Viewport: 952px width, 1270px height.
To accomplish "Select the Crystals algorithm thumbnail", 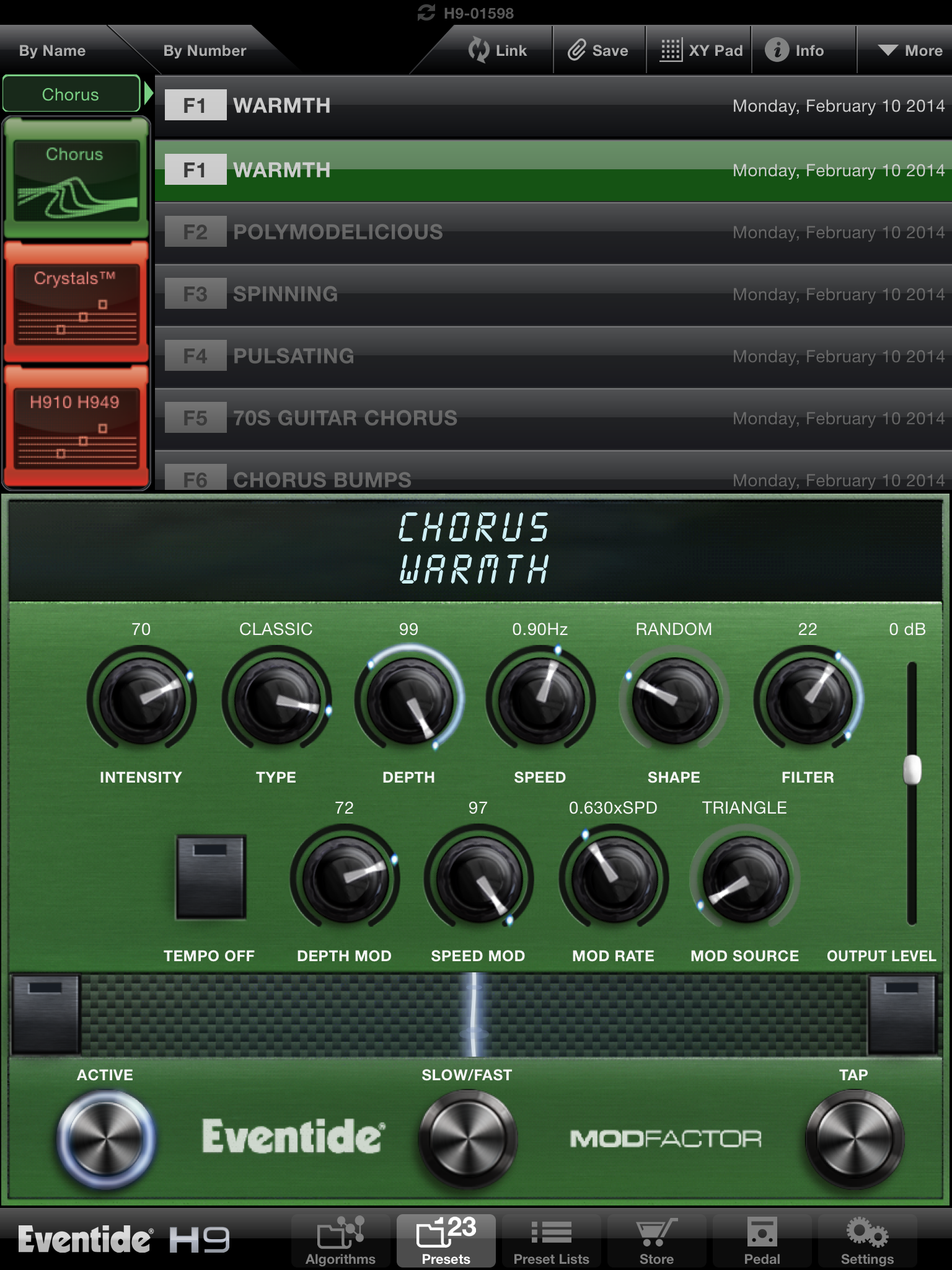I will (x=76, y=303).
